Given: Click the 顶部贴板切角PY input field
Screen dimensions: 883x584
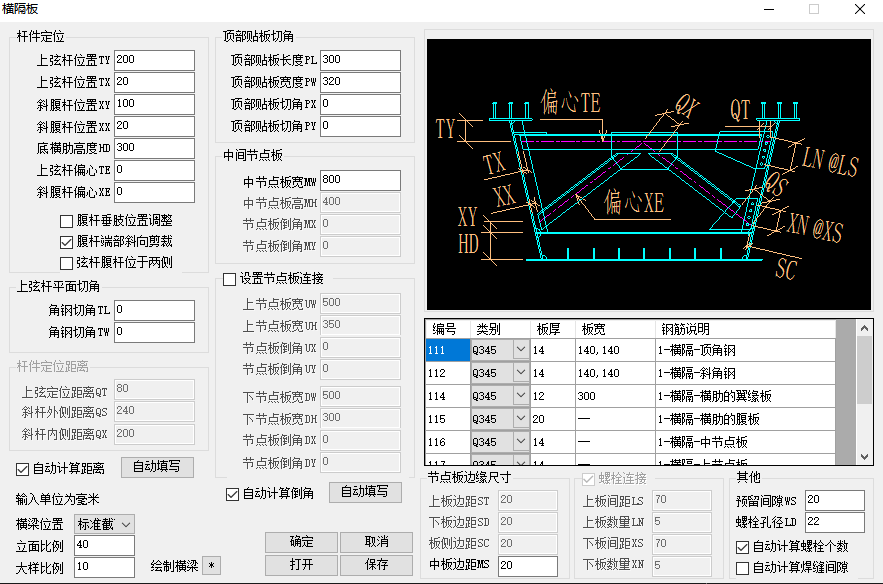Looking at the screenshot, I should pos(360,126).
